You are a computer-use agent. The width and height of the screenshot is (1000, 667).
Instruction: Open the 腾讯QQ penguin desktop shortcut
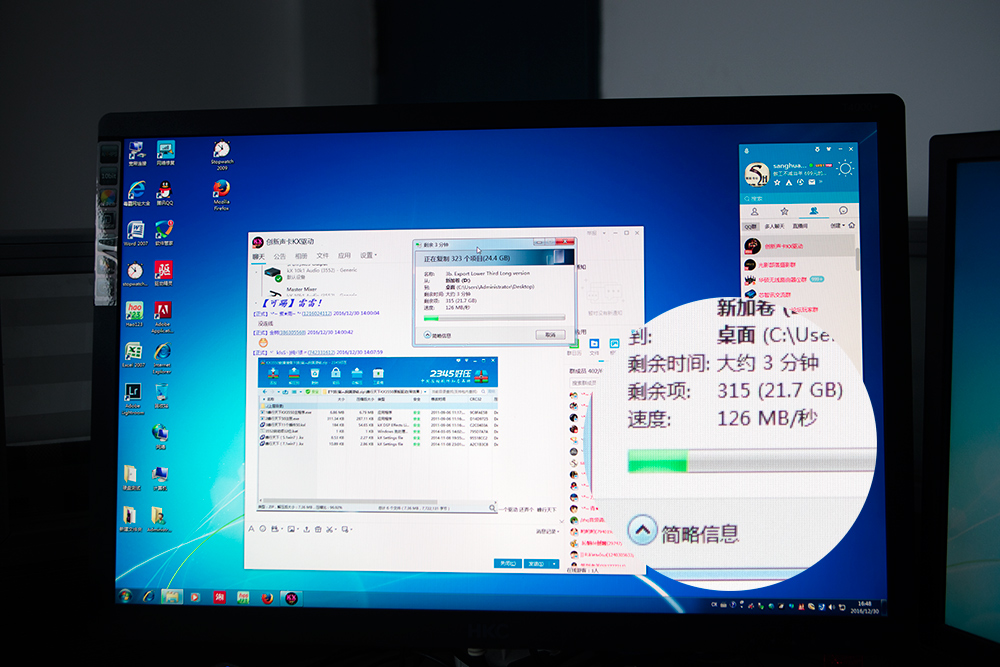(165, 194)
